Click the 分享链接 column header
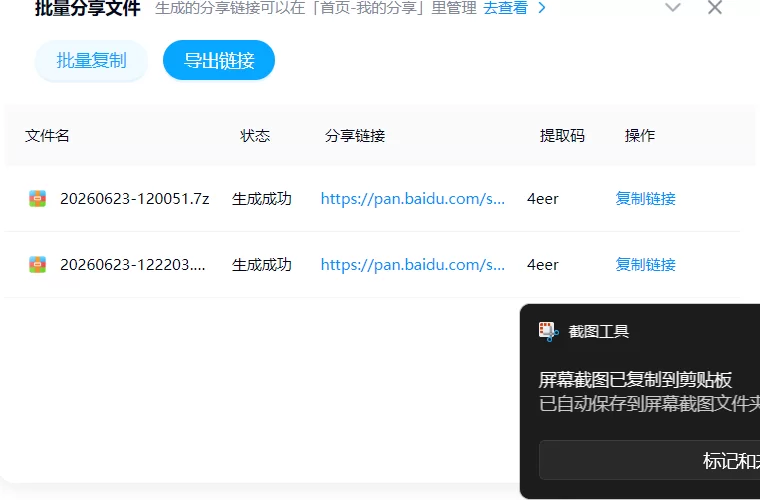760x500 pixels. point(355,136)
